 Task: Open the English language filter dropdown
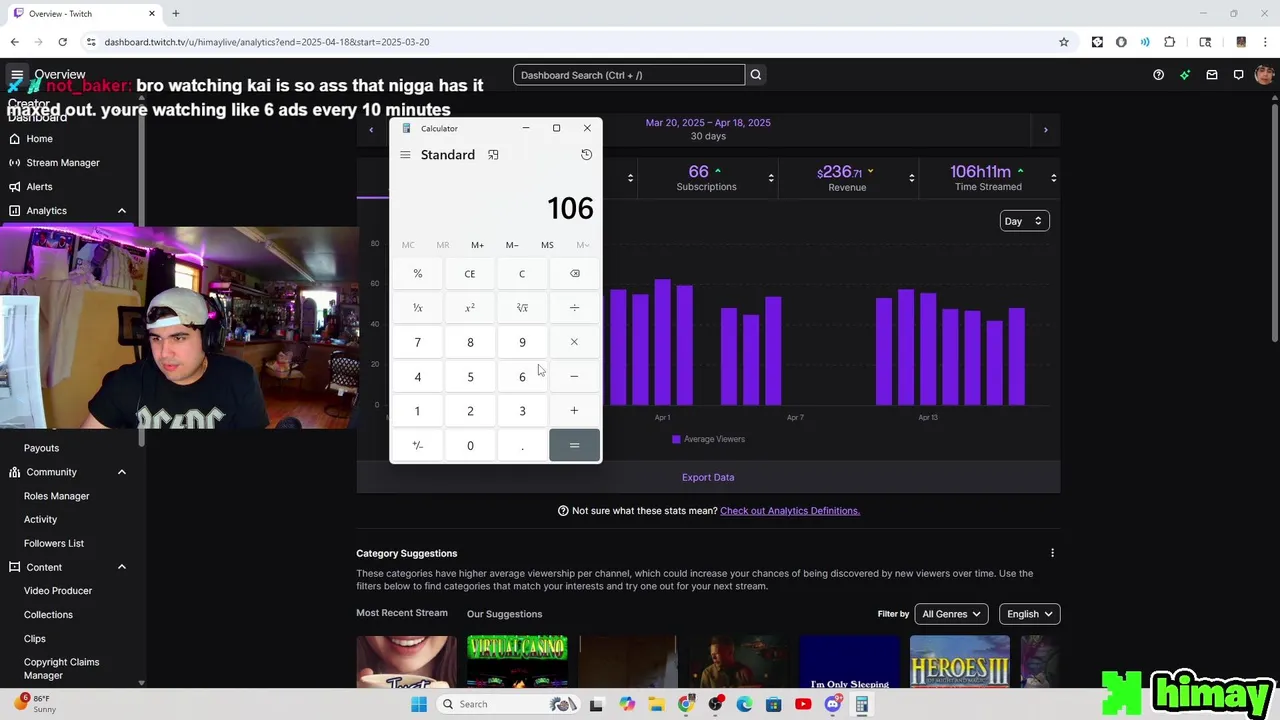1029,614
